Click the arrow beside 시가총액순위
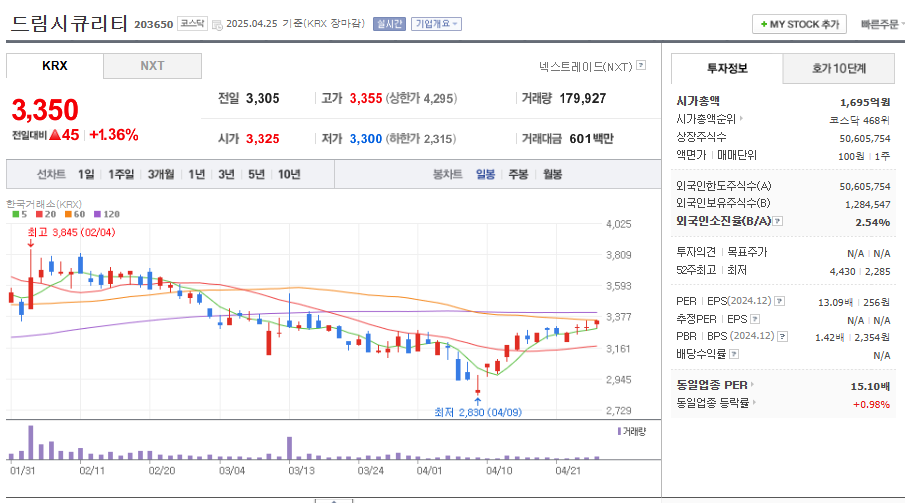This screenshot has width=905, height=503. point(741,118)
